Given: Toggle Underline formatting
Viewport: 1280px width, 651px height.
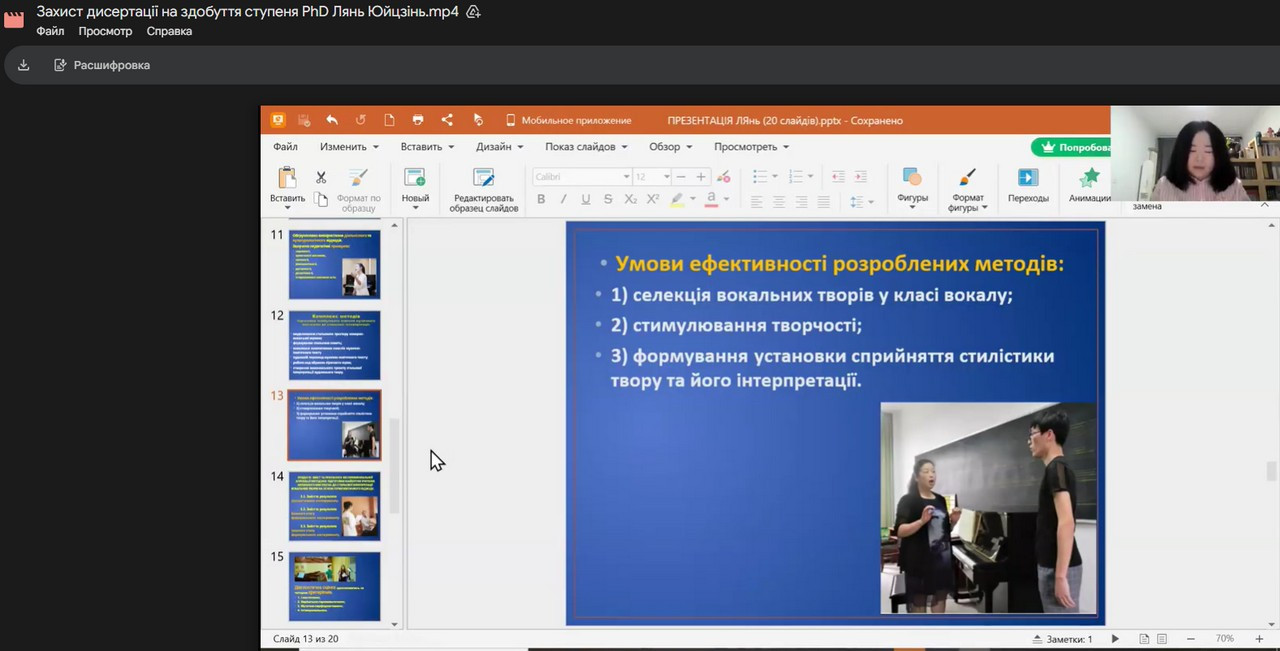Looking at the screenshot, I should (585, 199).
